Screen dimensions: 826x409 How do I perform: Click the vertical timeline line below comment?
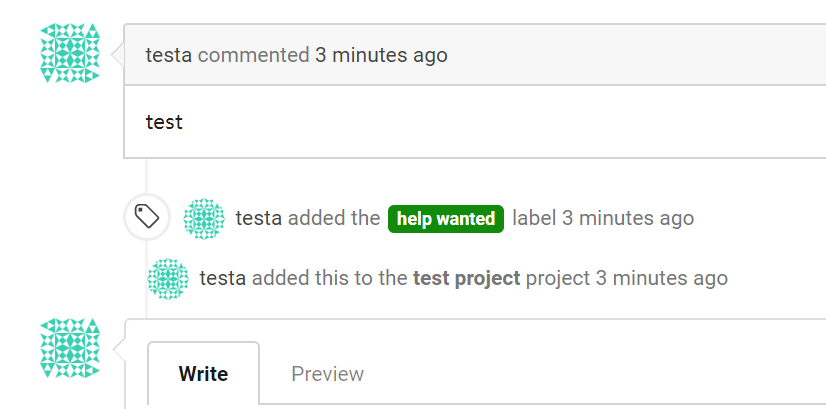click(146, 176)
